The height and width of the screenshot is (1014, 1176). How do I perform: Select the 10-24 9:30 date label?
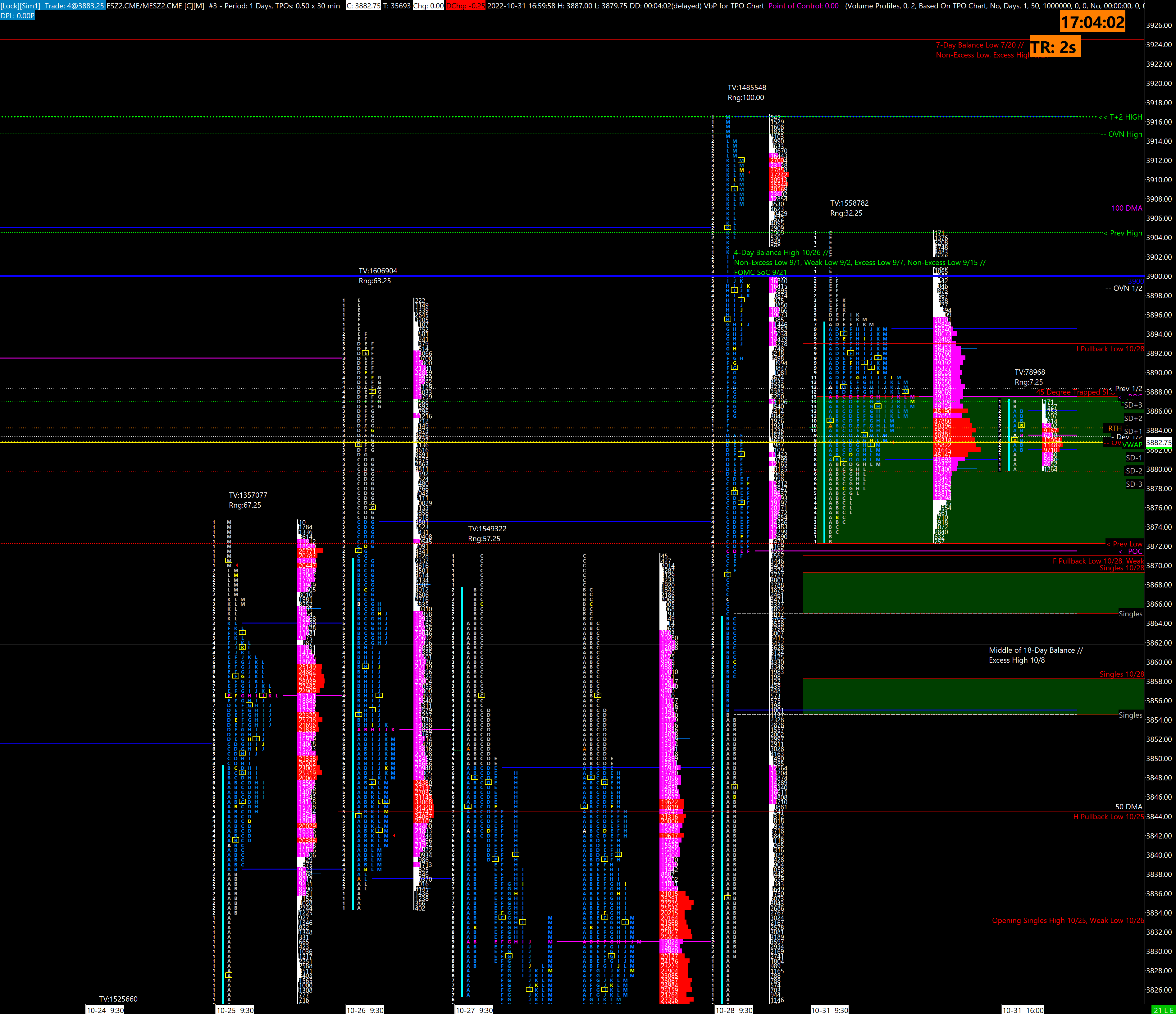click(105, 1009)
